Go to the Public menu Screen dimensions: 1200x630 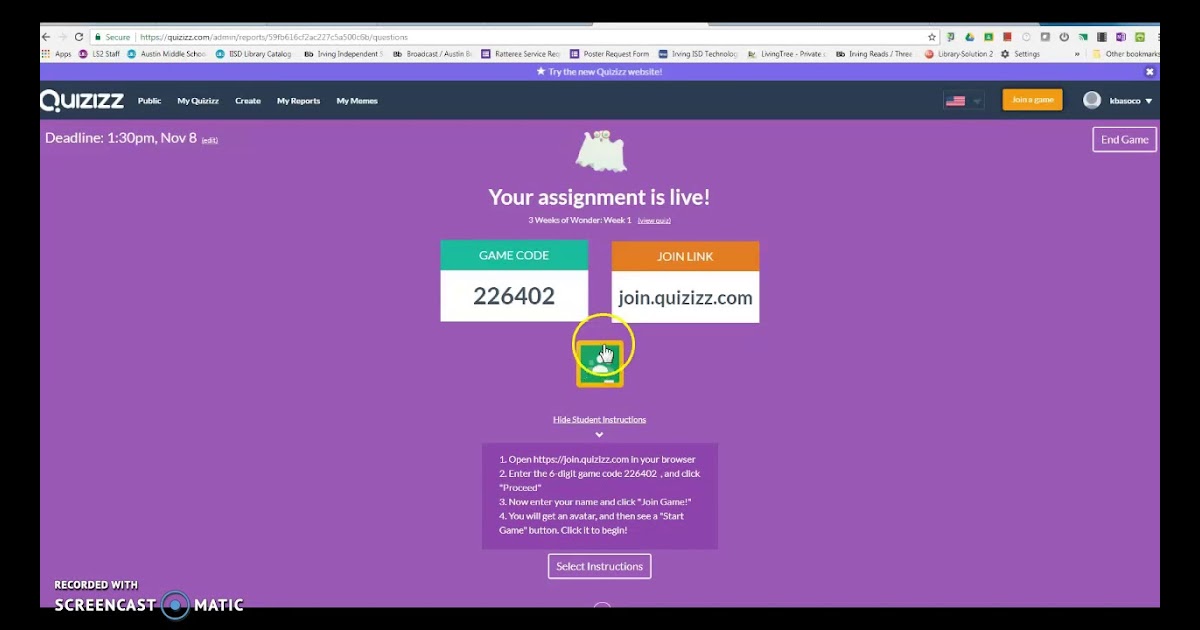149,101
